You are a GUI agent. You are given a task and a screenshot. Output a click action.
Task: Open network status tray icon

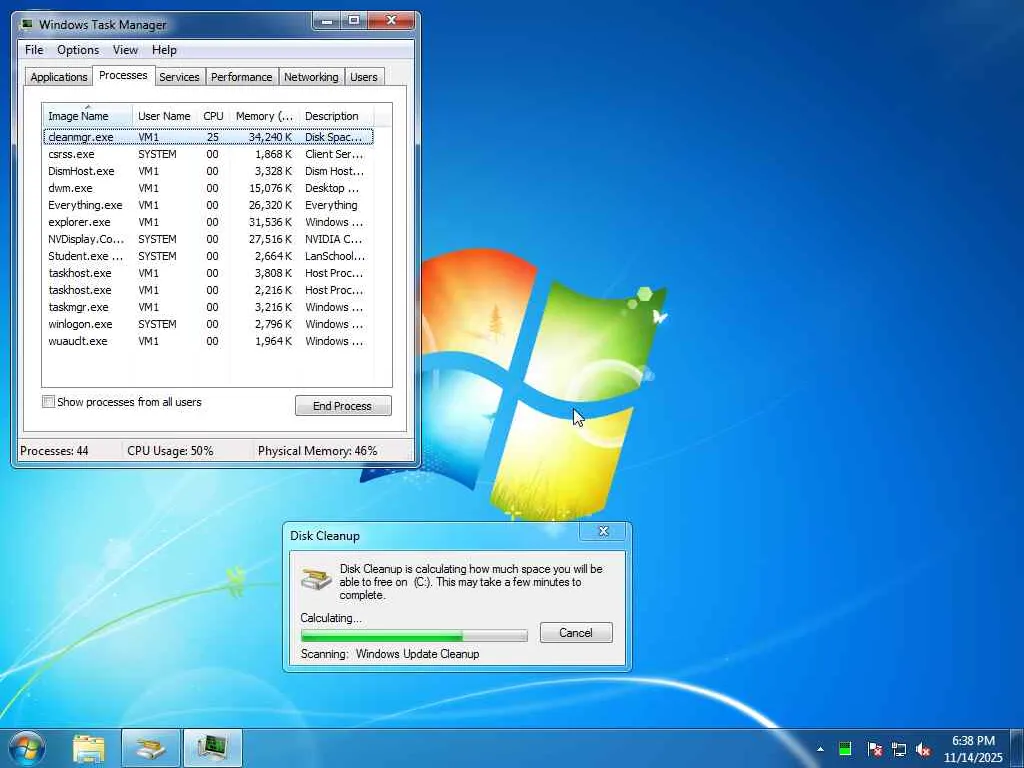pos(899,749)
